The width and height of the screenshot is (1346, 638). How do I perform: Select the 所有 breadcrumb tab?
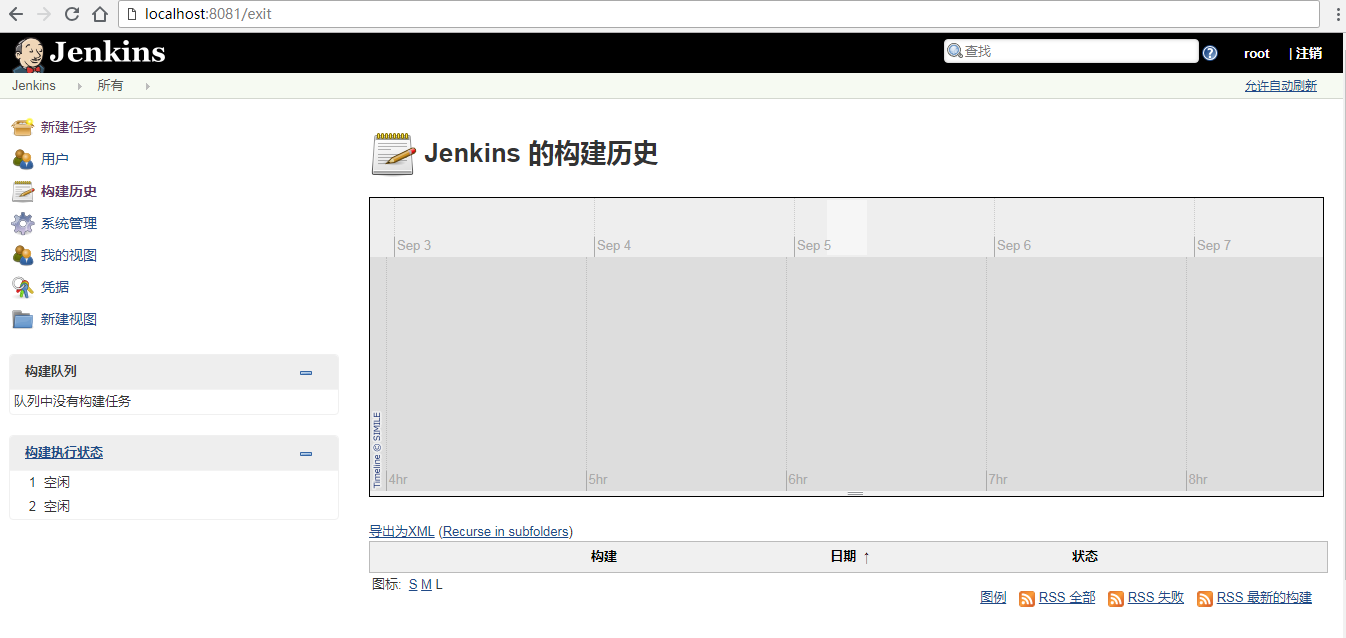(110, 85)
